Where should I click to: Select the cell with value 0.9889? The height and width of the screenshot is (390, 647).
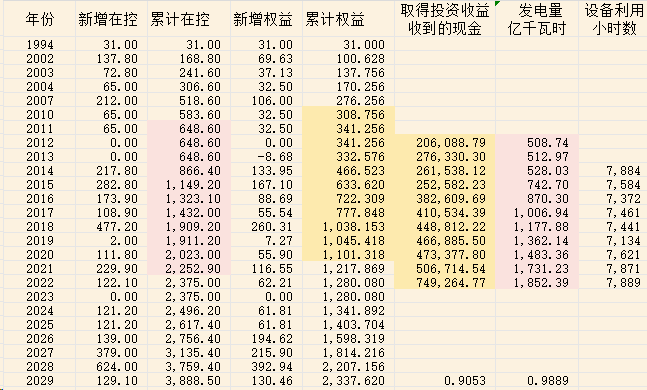pyautogui.click(x=537, y=381)
